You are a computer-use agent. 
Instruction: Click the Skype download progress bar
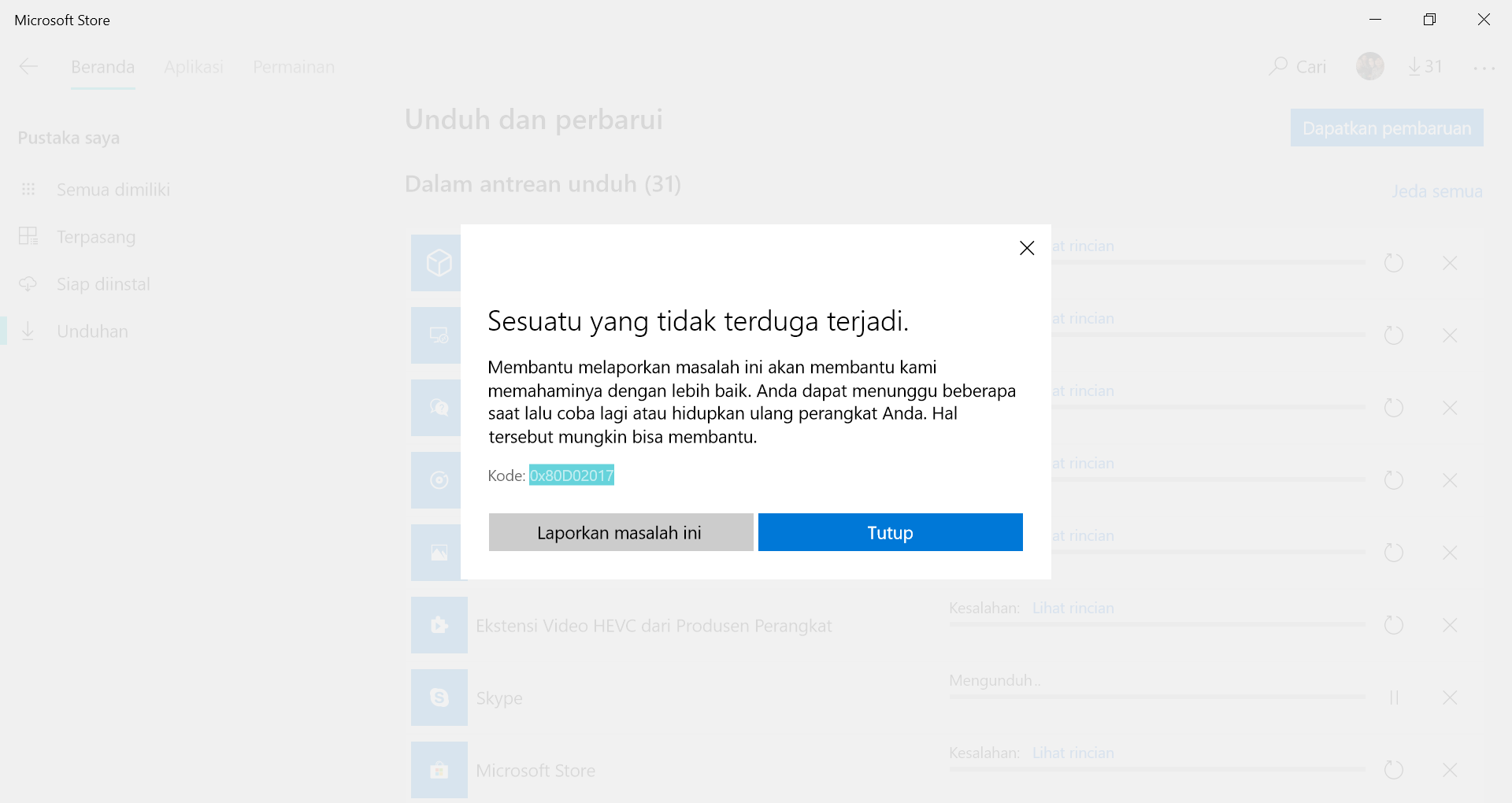(1157, 697)
